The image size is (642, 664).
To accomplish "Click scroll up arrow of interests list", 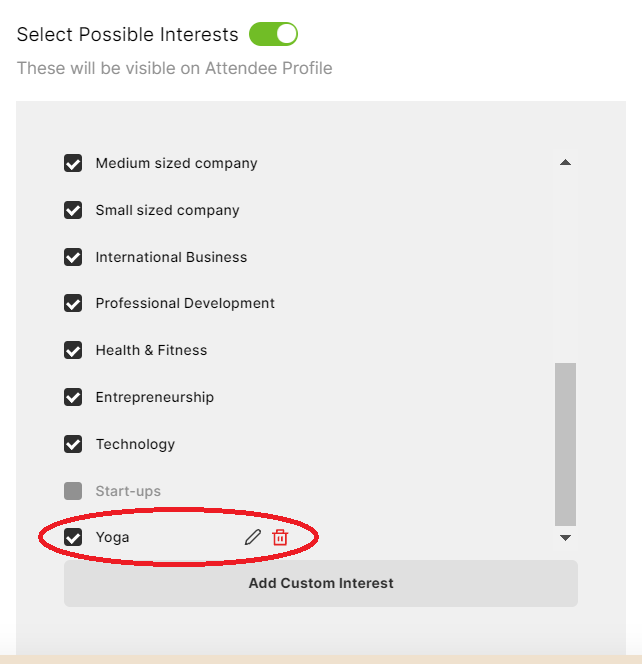I will (565, 162).
